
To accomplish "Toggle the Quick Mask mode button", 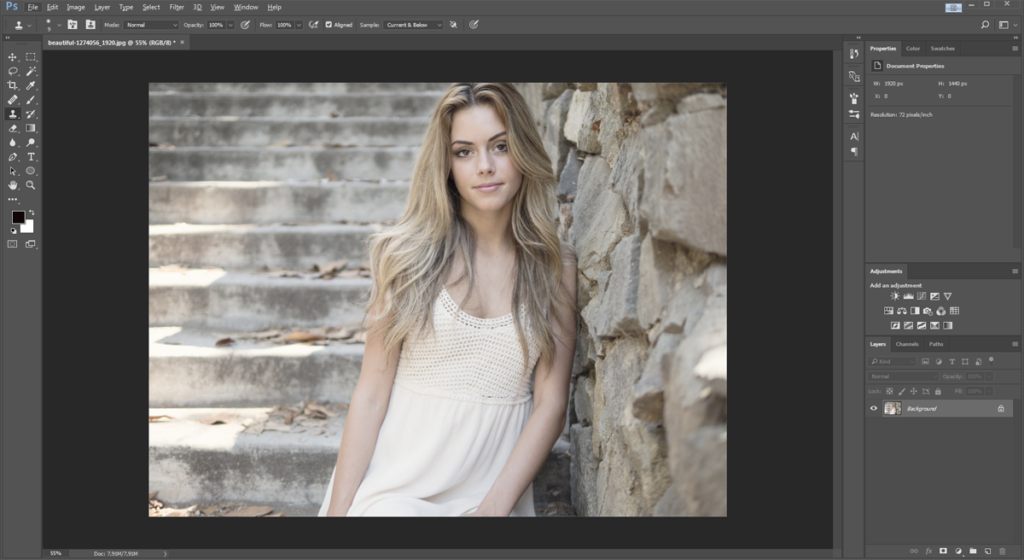I will [13, 243].
